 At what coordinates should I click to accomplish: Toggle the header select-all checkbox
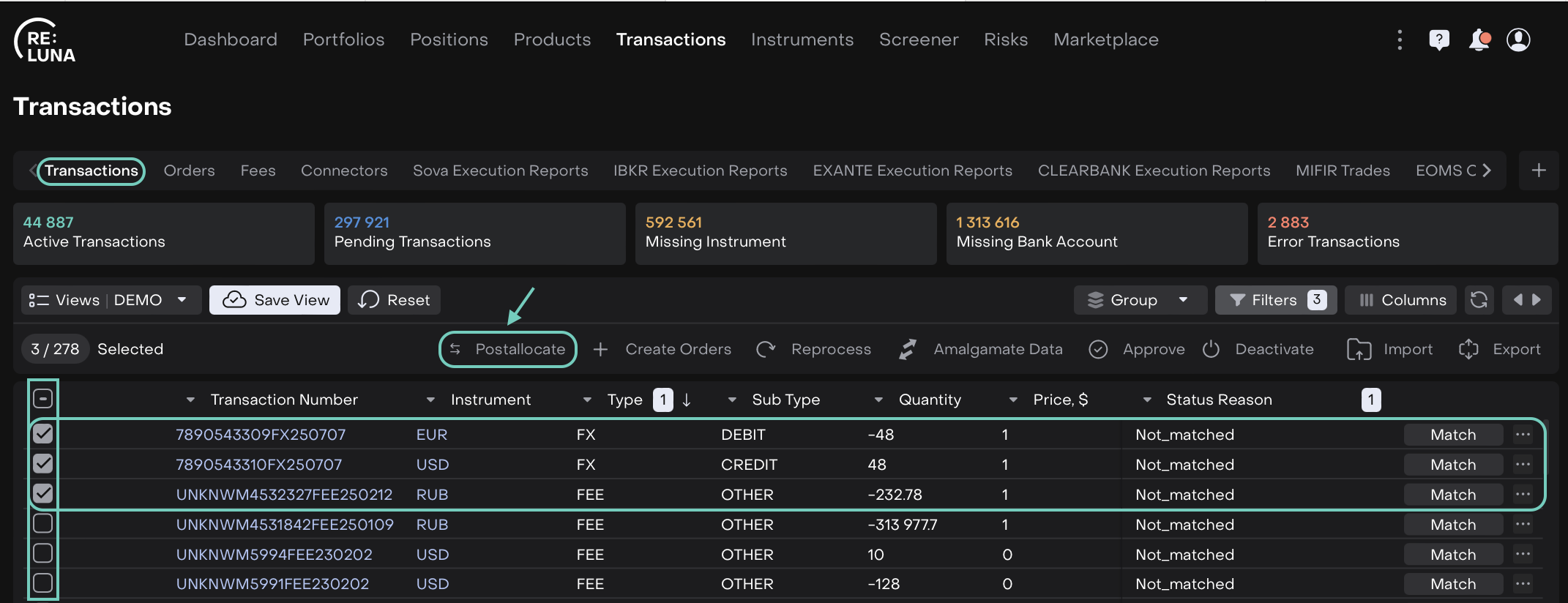tap(43, 399)
